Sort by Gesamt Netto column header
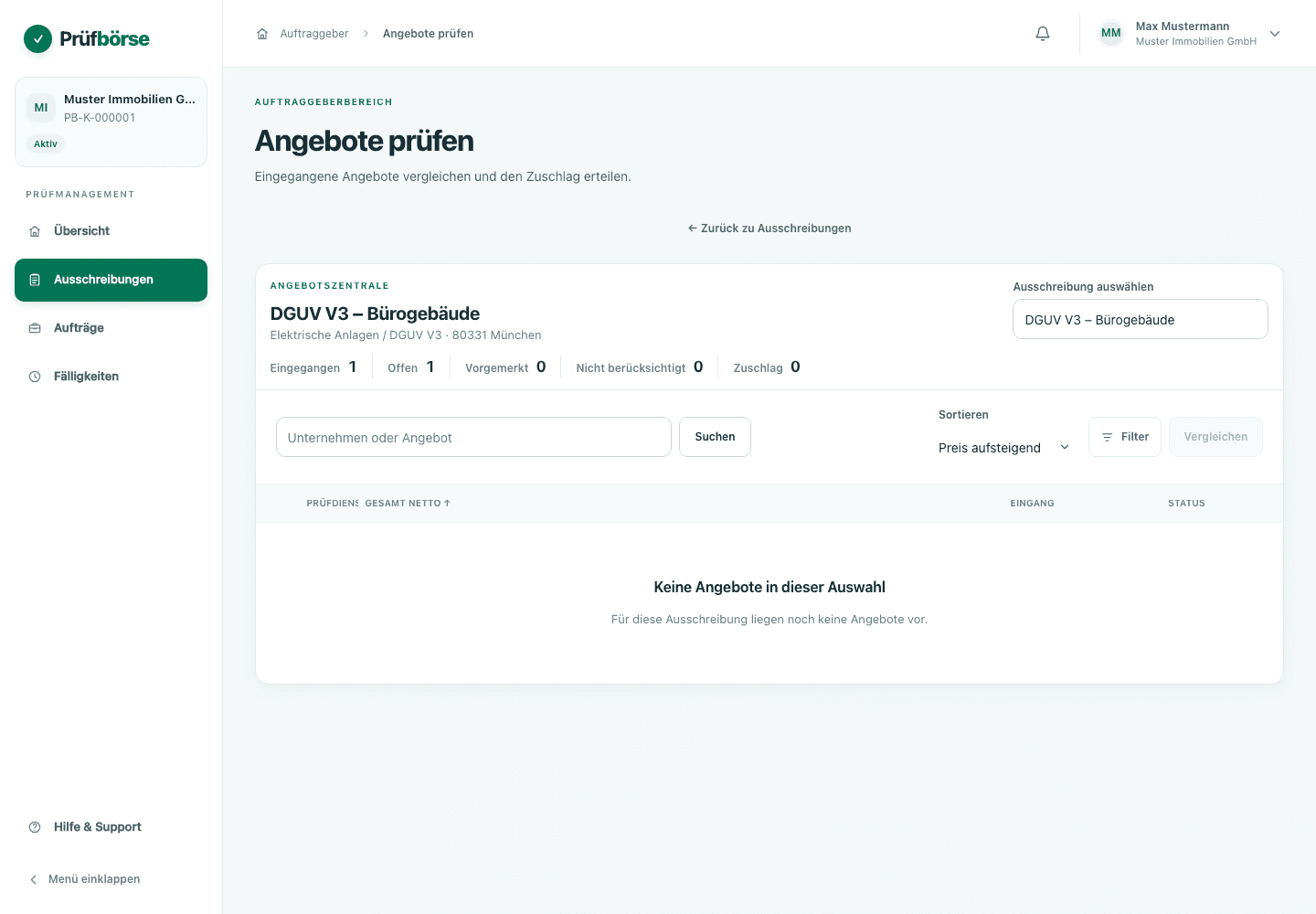Image resolution: width=1316 pixels, height=914 pixels. (408, 504)
